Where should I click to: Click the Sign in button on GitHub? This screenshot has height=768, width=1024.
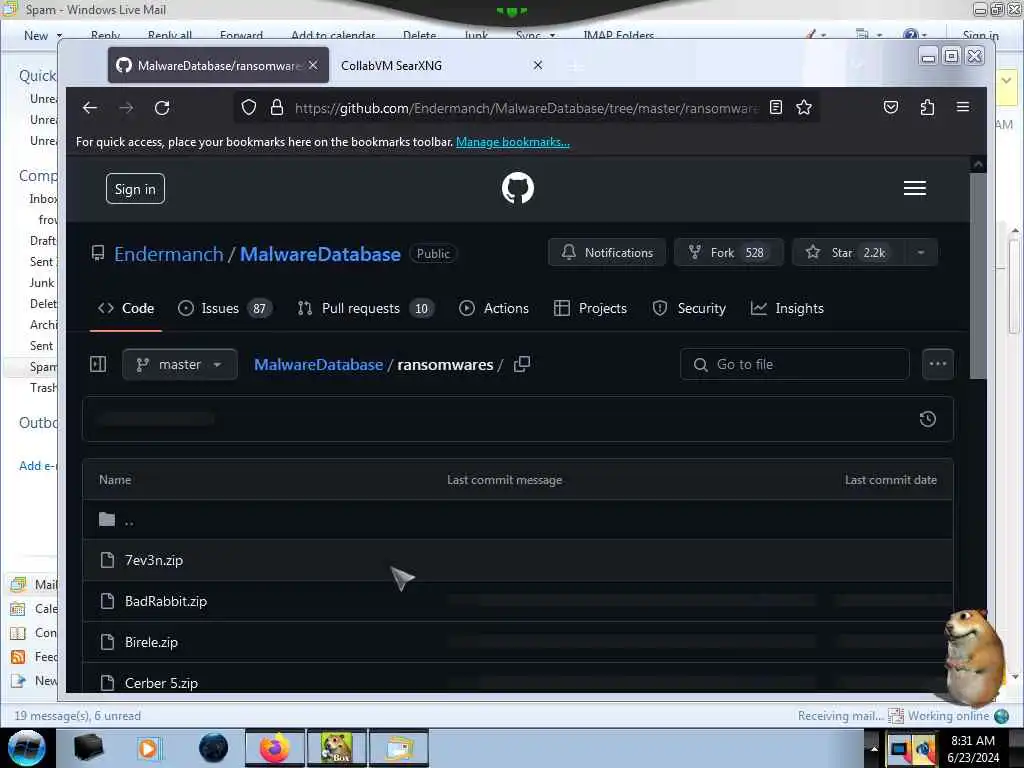click(135, 189)
